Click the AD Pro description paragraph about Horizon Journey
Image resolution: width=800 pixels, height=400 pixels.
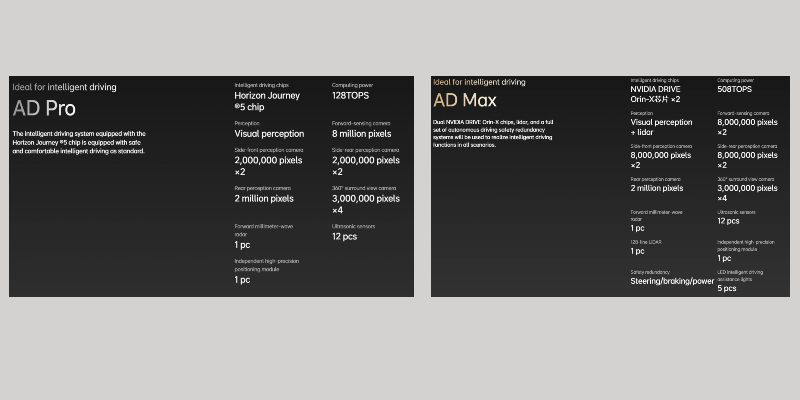click(79, 142)
